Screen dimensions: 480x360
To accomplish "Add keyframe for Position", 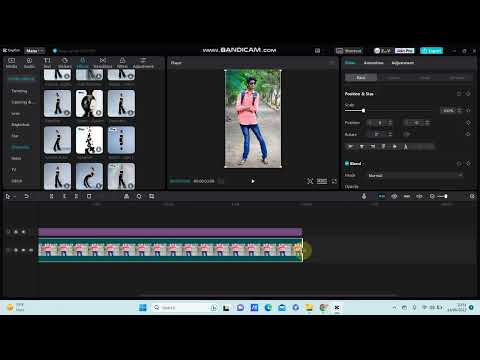I will [468, 123].
